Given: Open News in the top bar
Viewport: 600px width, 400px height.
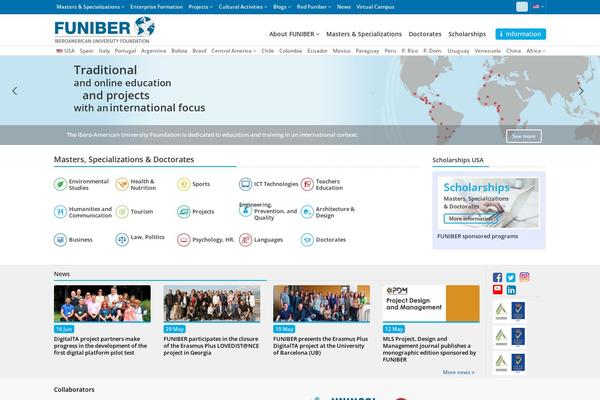Looking at the screenshot, I should pyautogui.click(x=344, y=7).
